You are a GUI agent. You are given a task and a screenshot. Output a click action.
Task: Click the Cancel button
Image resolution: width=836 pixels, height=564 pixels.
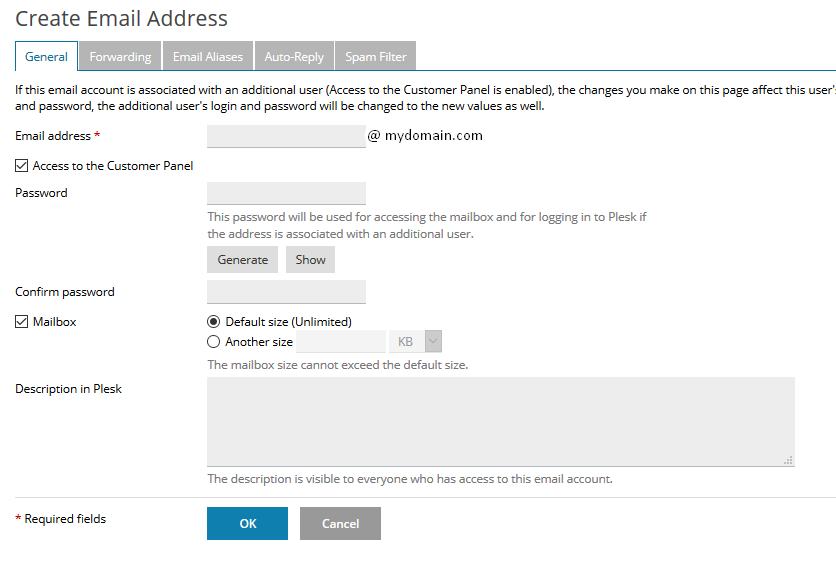coord(340,523)
